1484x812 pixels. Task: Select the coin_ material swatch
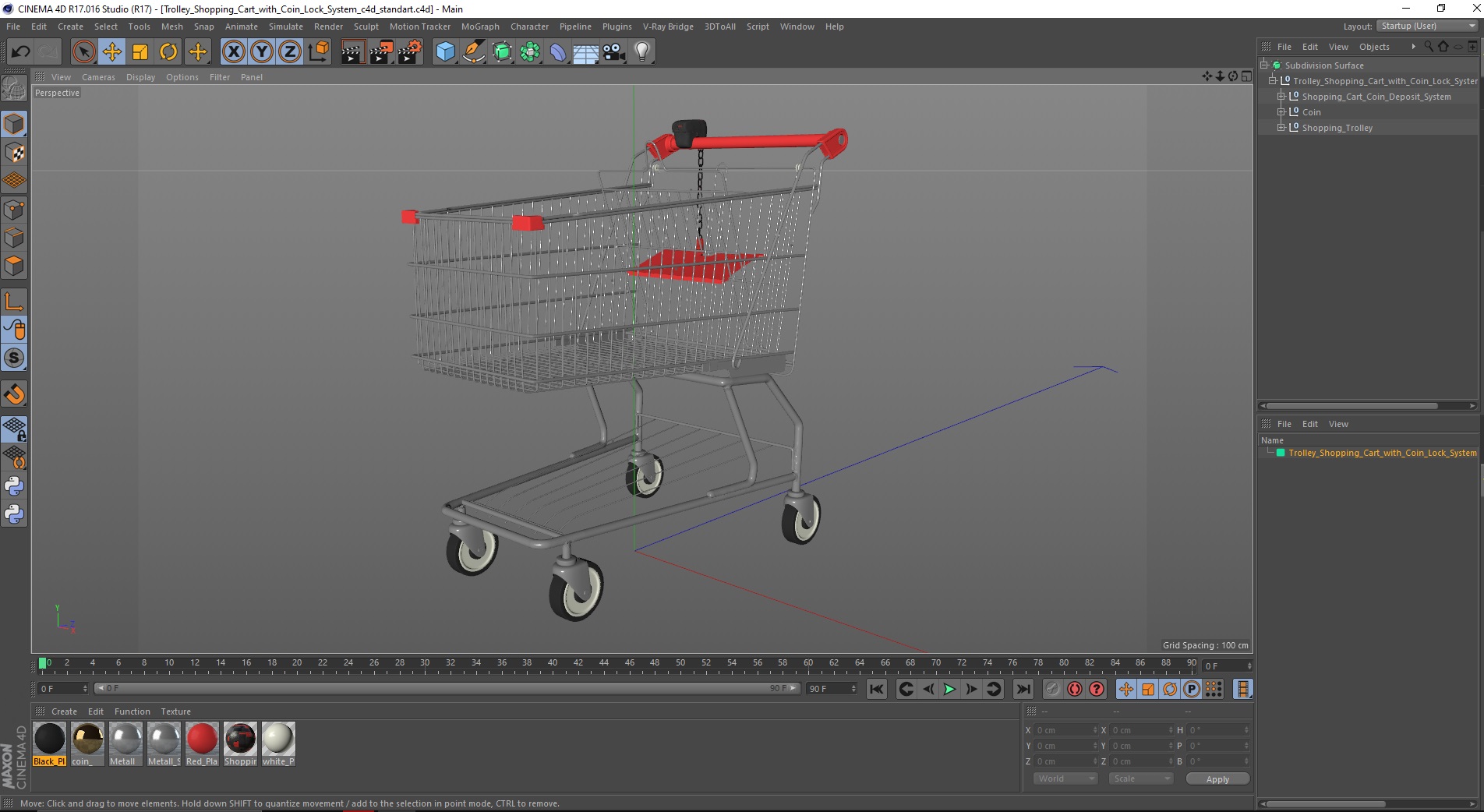tap(87, 744)
